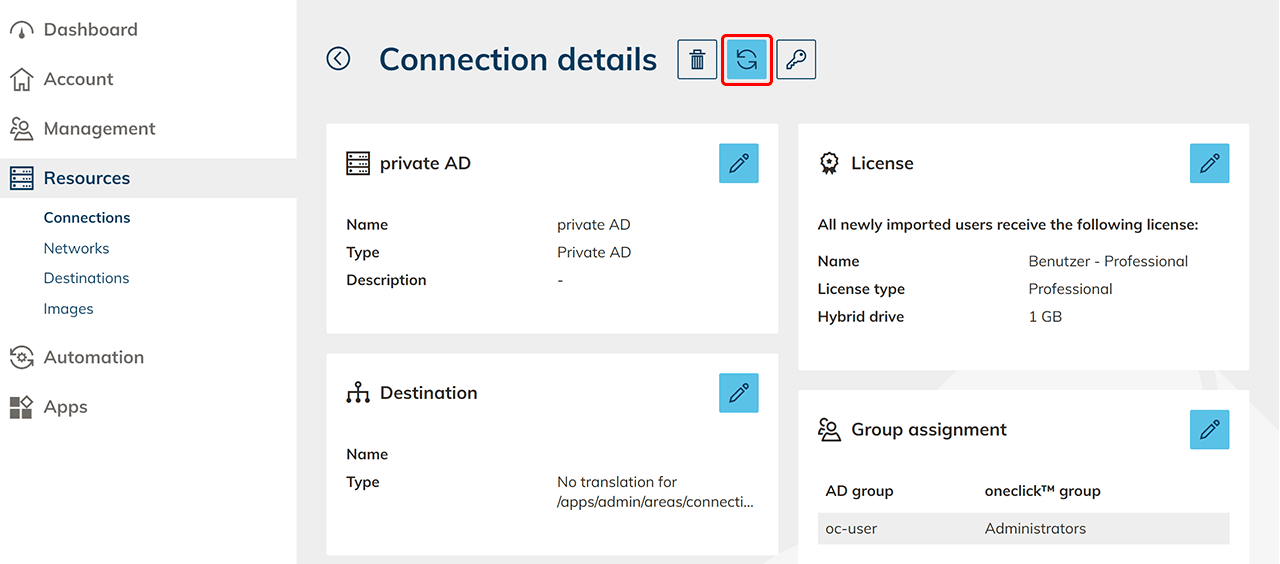Open the key credentials icon

[x=796, y=60]
